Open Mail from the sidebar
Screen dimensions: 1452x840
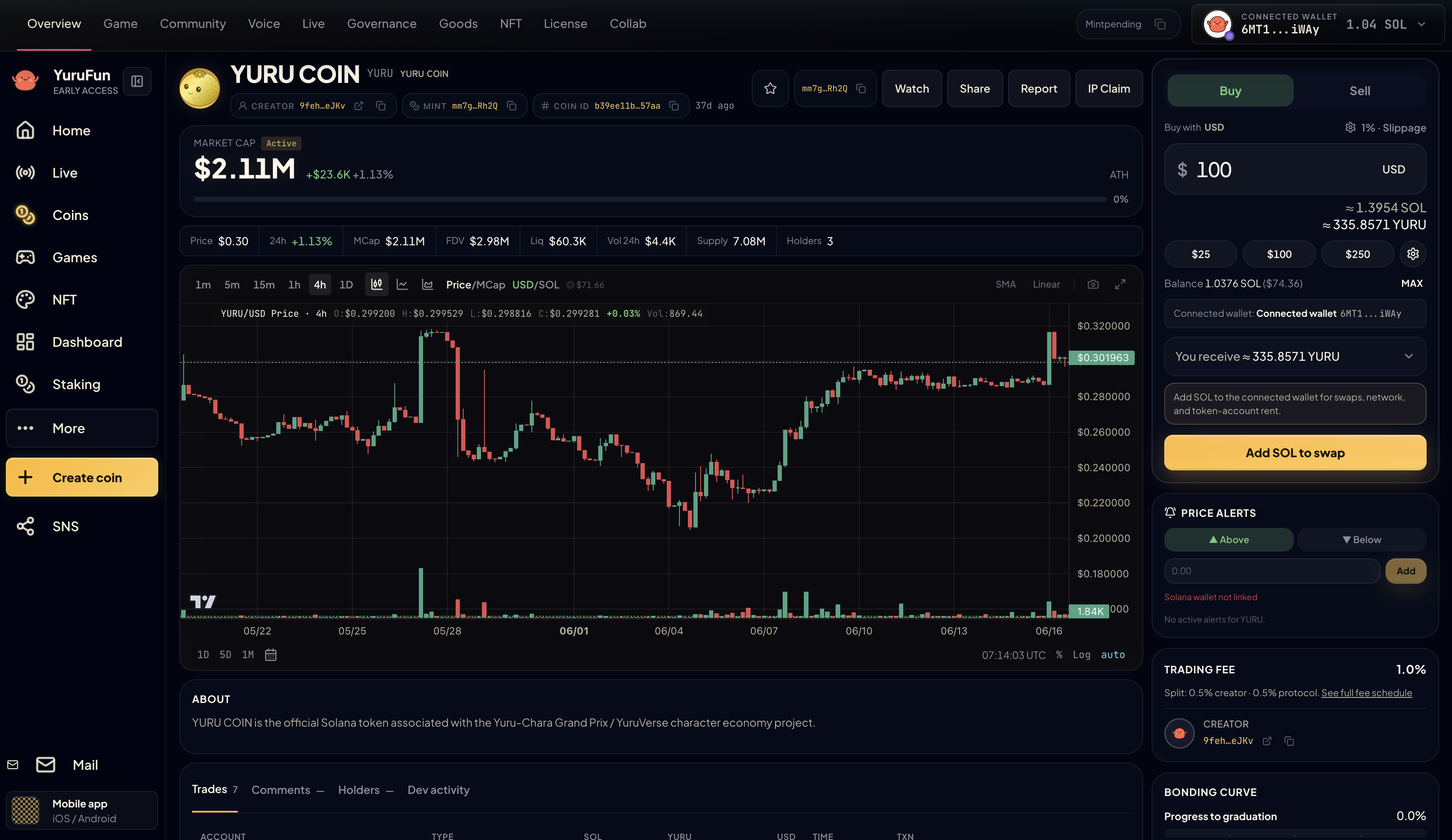point(67,765)
